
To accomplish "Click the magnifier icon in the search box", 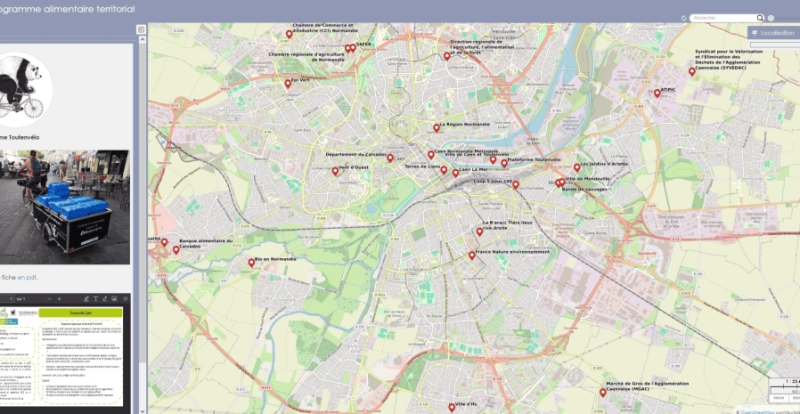I will tap(759, 18).
